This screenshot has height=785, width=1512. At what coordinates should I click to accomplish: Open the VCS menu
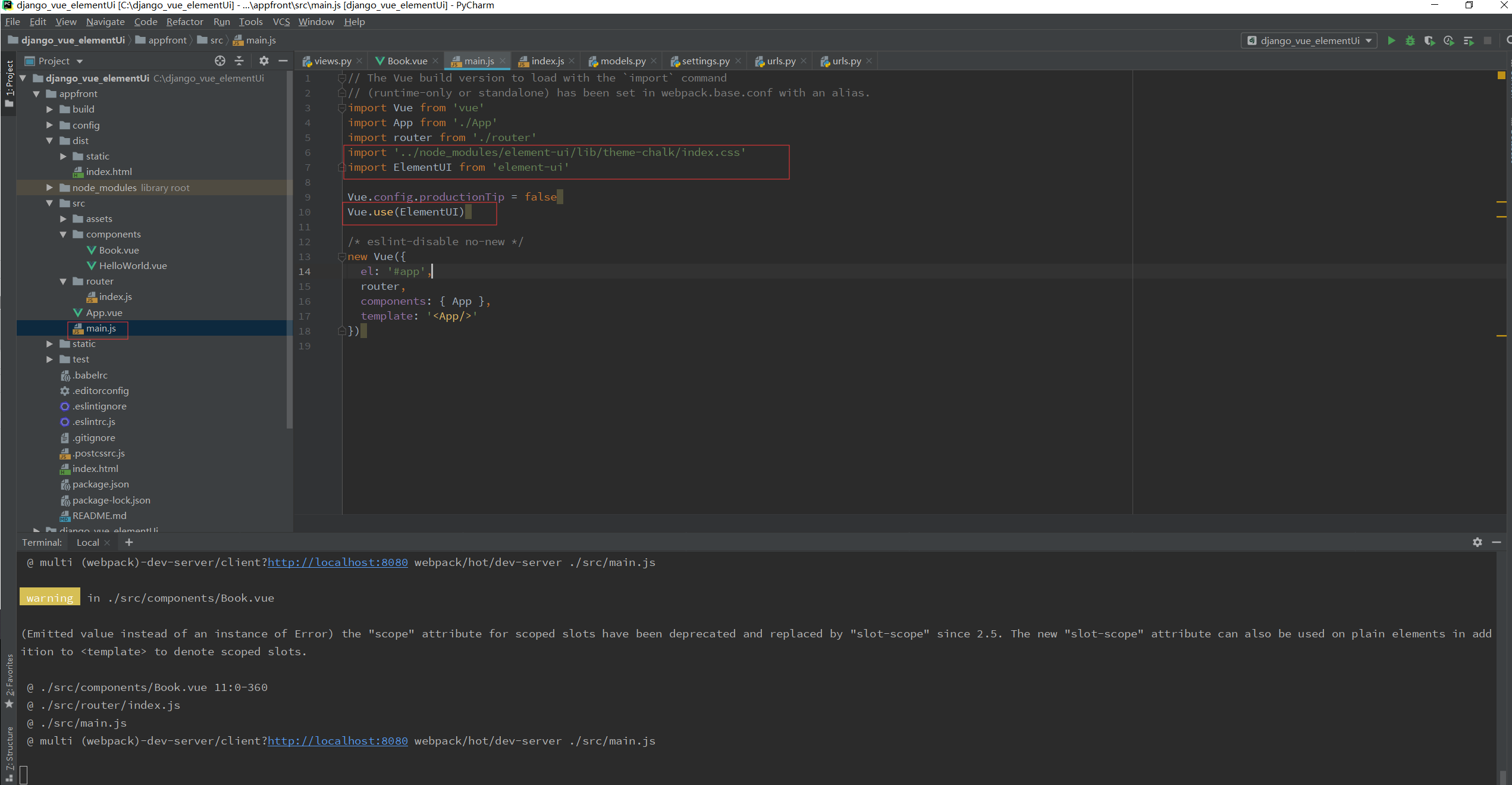(x=281, y=21)
